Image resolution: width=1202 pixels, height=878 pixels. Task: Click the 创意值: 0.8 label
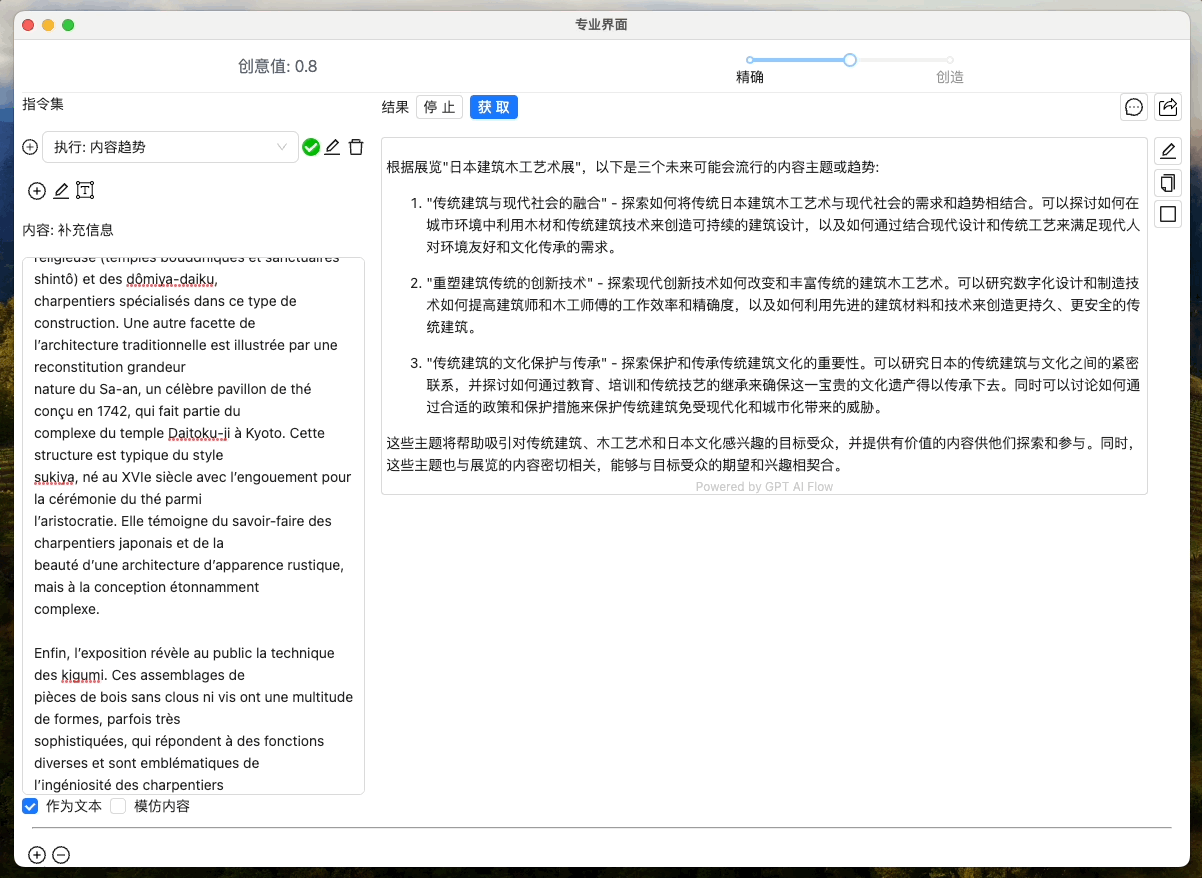(278, 67)
